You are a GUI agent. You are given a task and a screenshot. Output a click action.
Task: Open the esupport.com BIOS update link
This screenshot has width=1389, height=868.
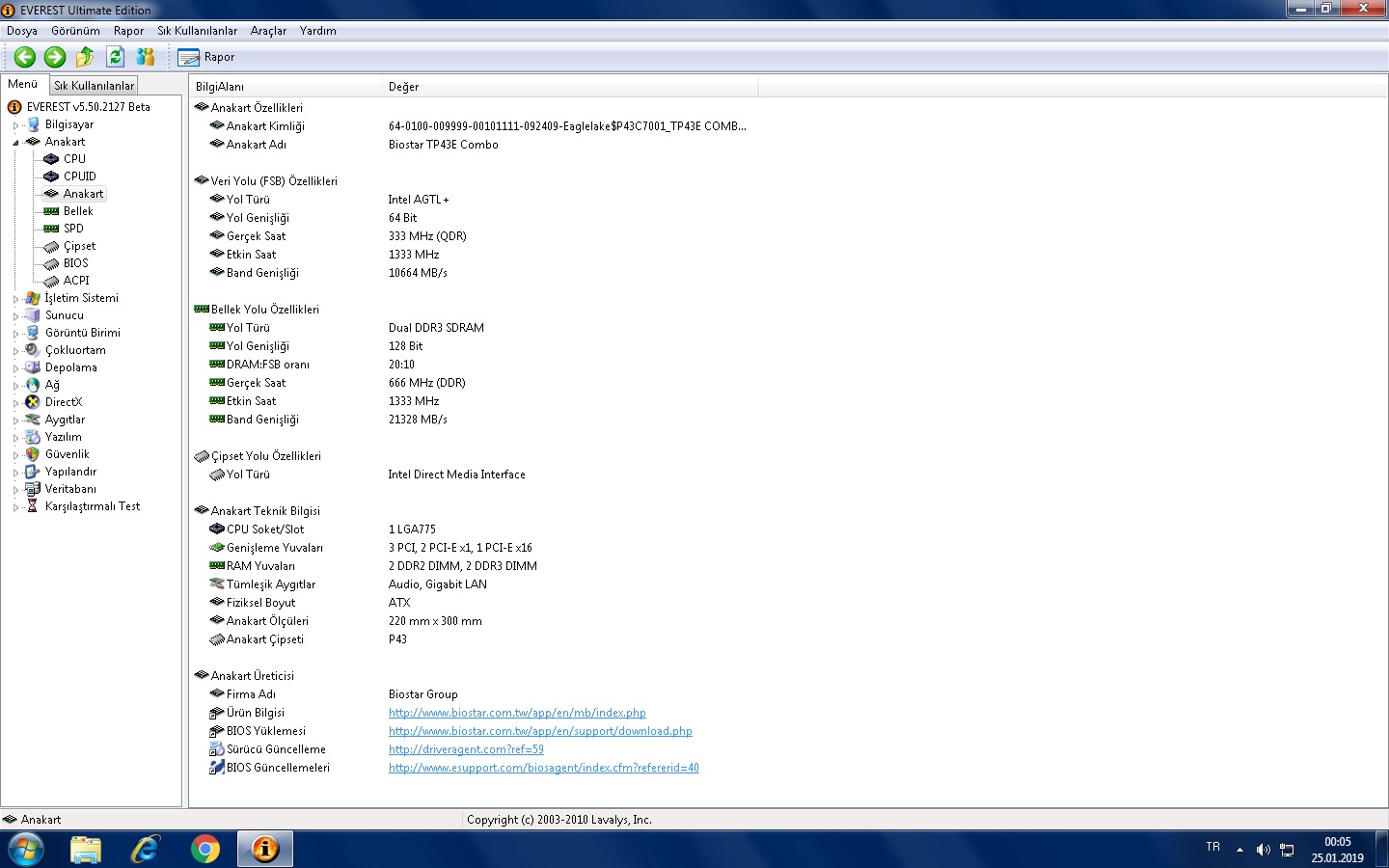544,768
